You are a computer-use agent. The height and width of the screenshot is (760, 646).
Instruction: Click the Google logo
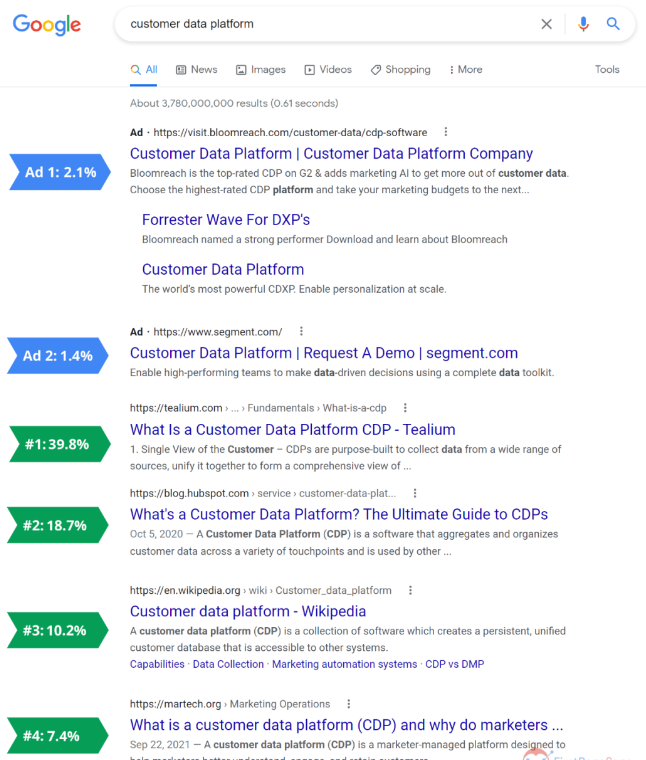coord(47,24)
